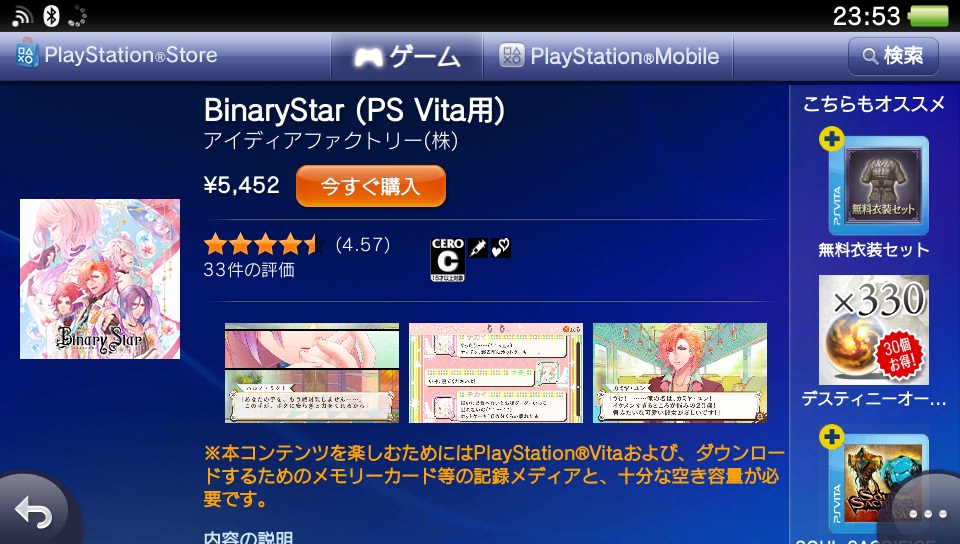Open the ×330 Destiny Orb item

874,341
